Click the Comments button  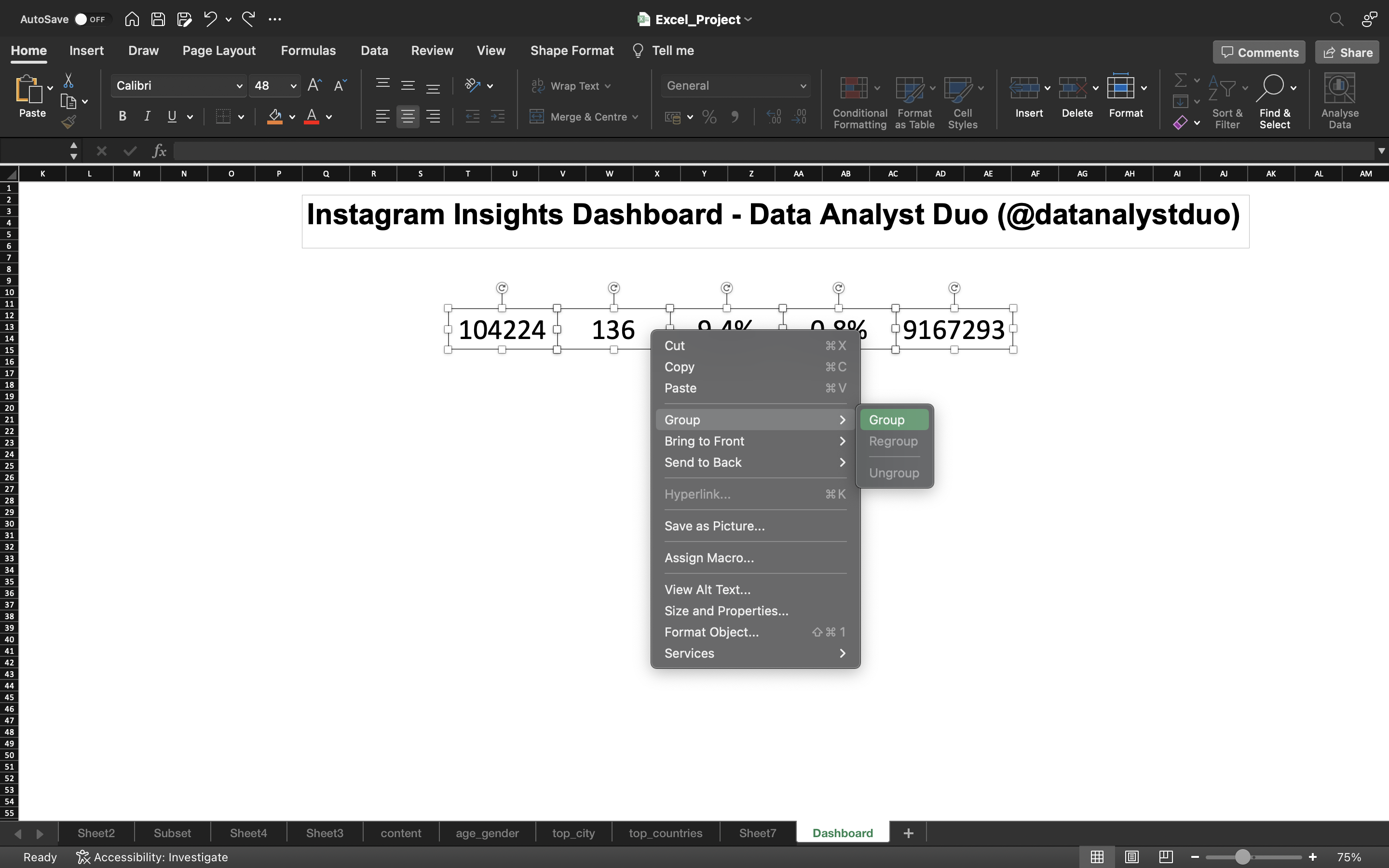coord(1259,52)
